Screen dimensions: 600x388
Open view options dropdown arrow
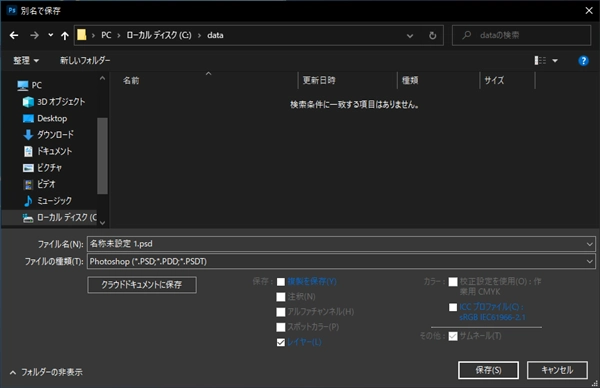pyautogui.click(x=555, y=60)
